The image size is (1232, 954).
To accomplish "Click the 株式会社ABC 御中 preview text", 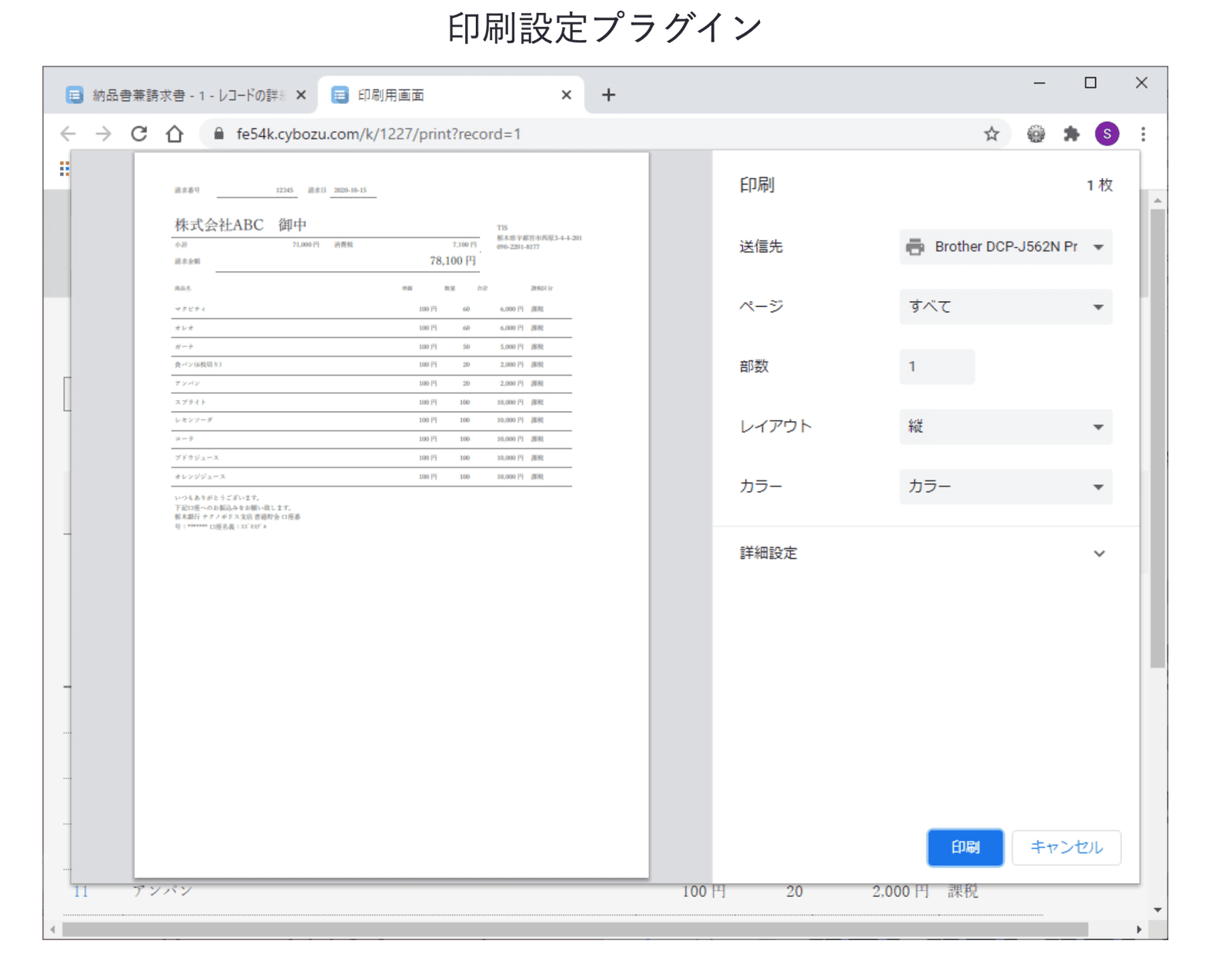I will [x=240, y=225].
